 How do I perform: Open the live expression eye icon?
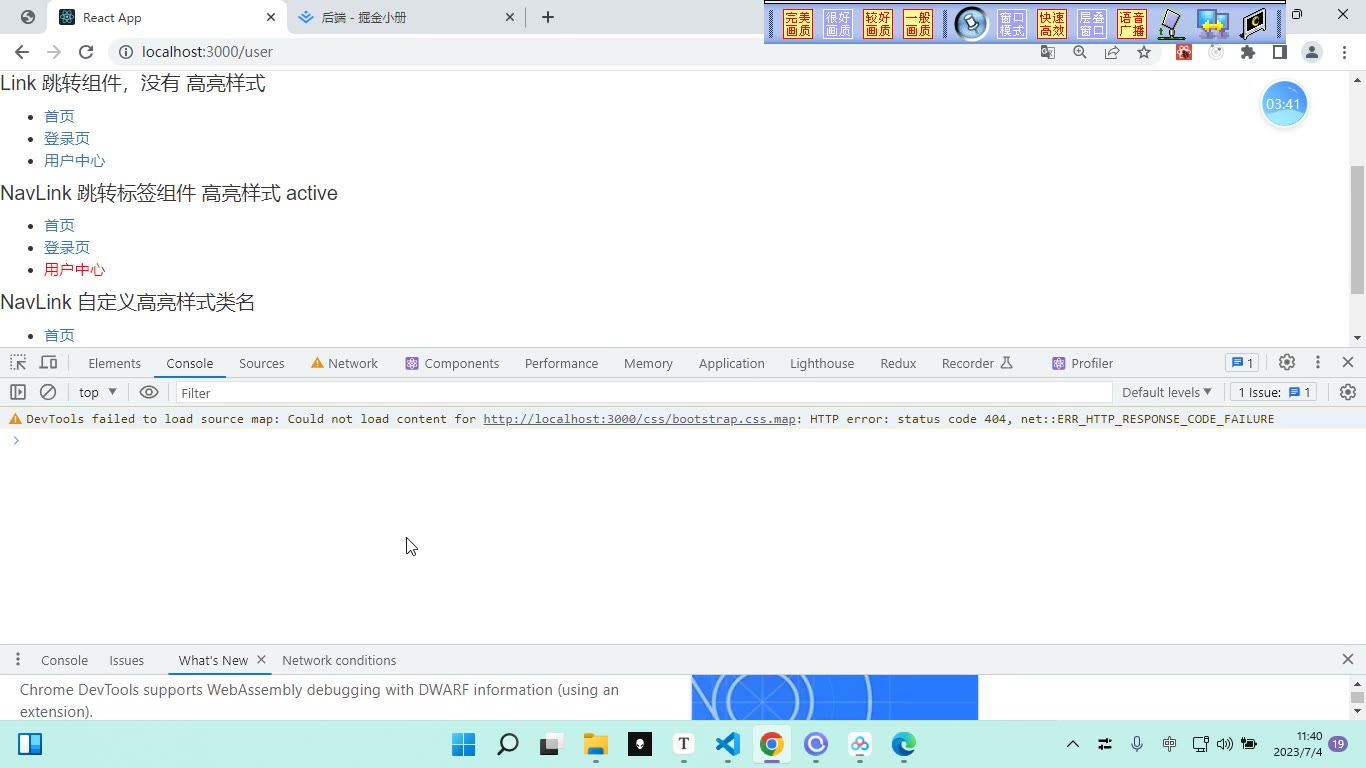149,392
